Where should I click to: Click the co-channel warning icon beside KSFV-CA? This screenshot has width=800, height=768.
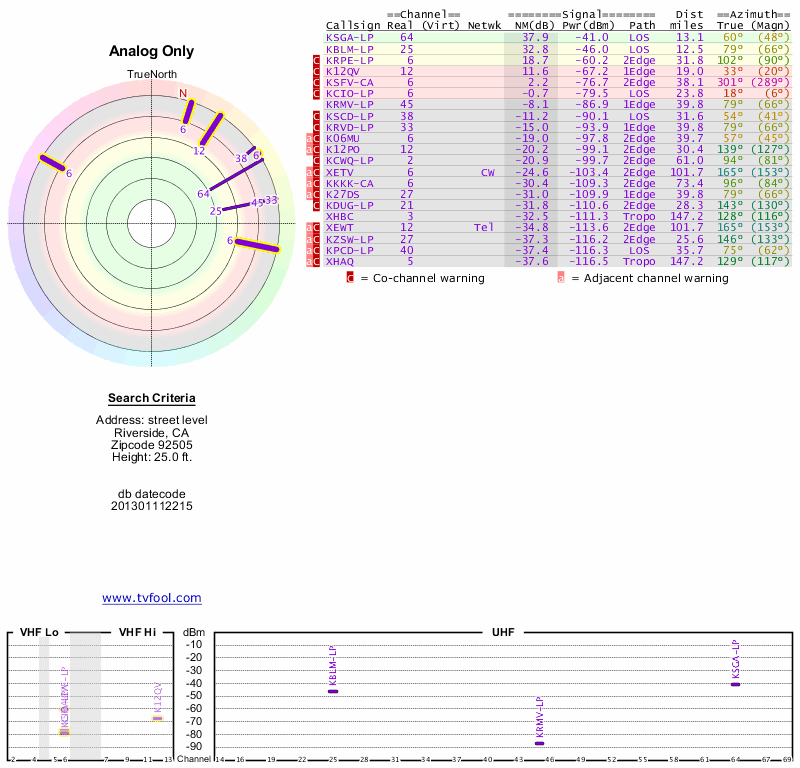click(317, 82)
